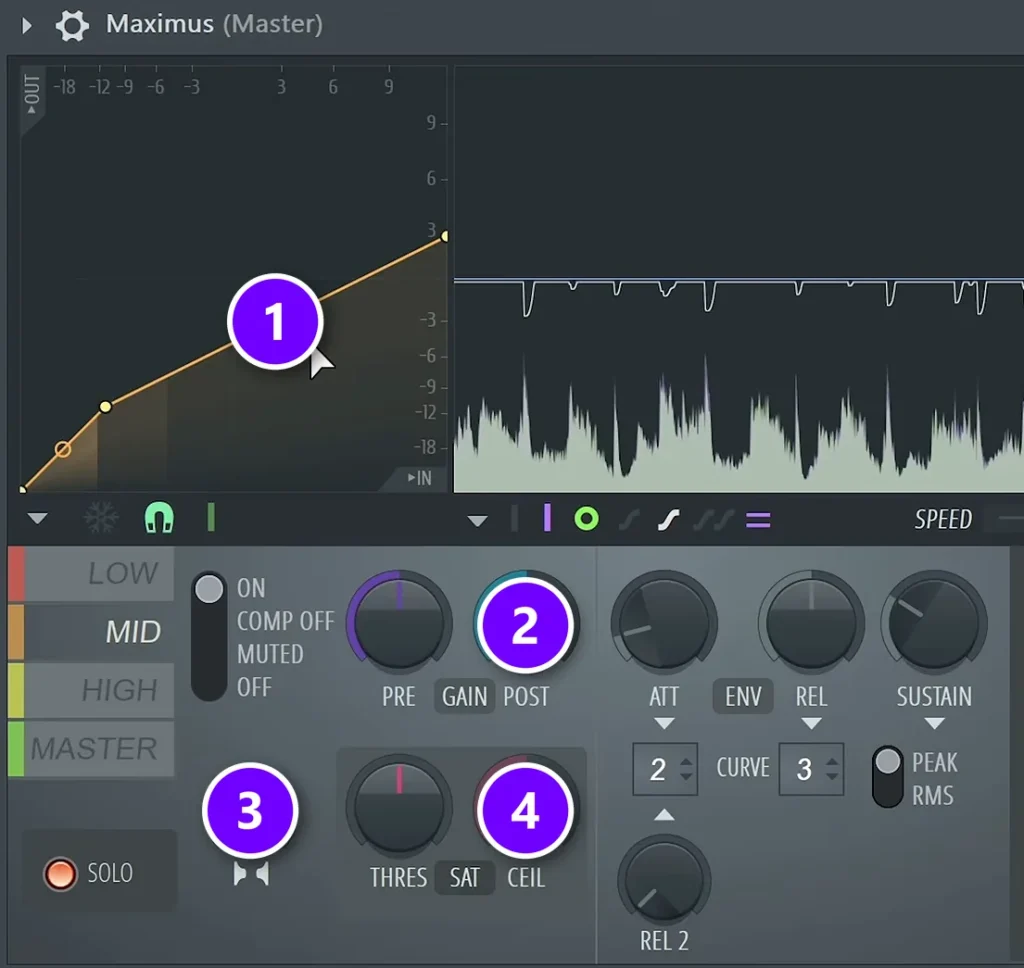Click the up arrow above REL 2
This screenshot has width=1024, height=968.
tap(664, 815)
